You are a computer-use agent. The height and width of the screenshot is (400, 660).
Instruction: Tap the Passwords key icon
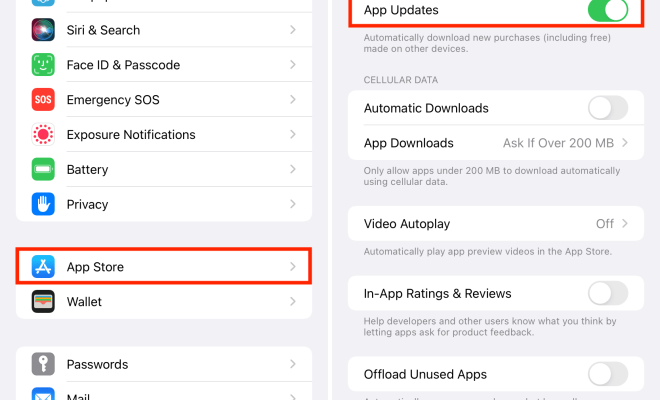[43, 364]
